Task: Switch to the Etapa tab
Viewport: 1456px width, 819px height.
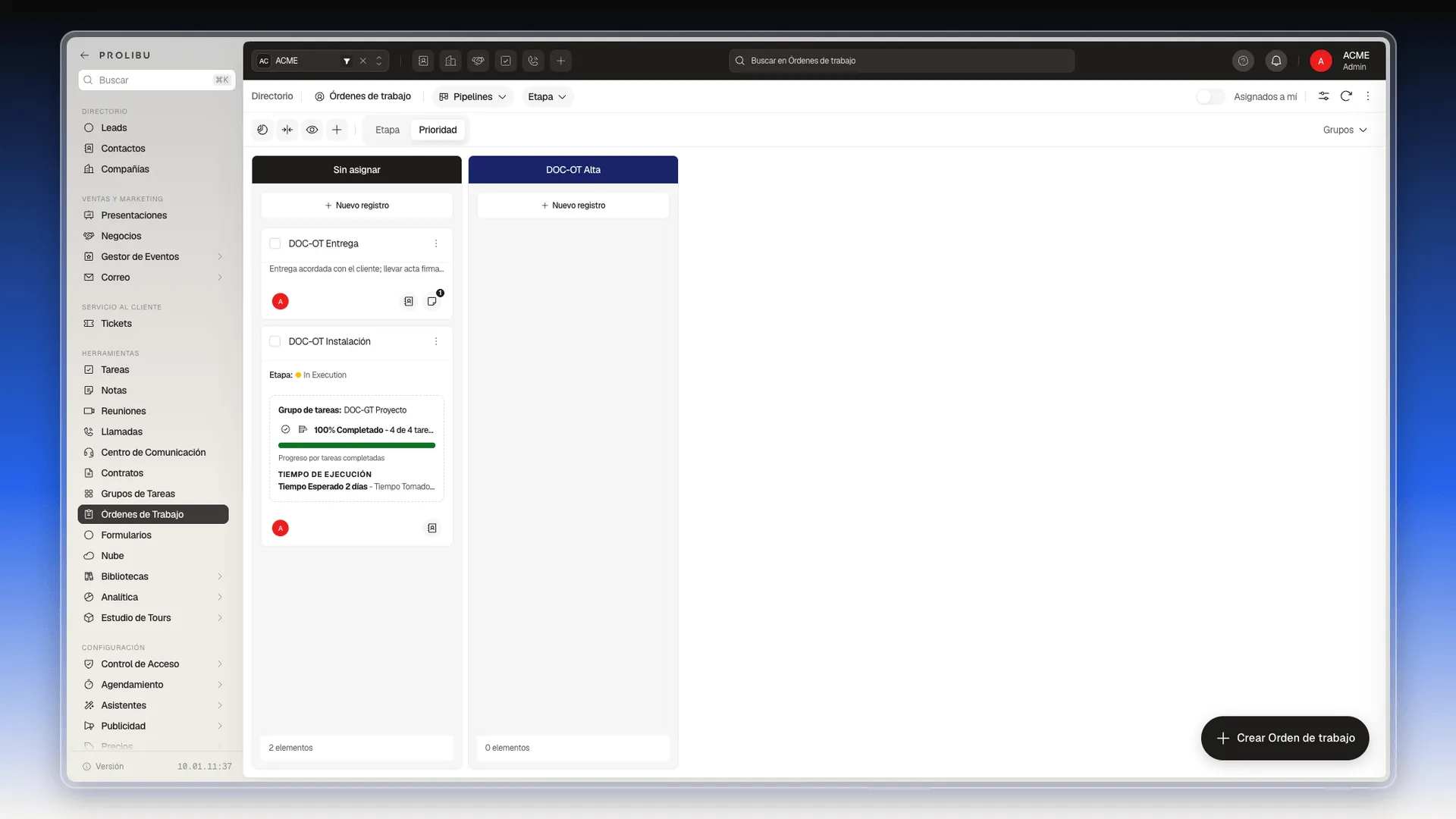Action: (x=387, y=130)
